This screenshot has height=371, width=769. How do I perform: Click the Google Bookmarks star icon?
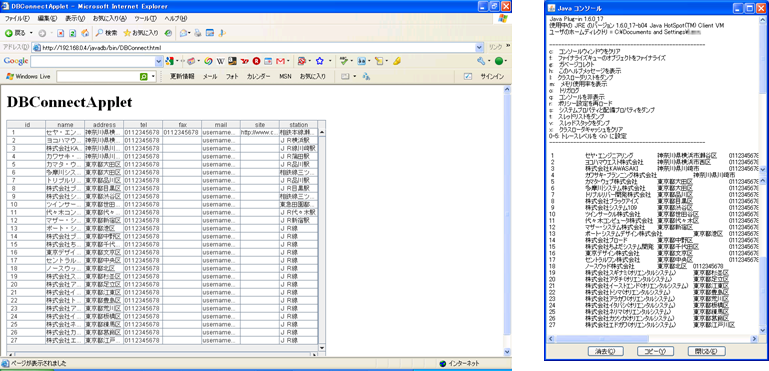[320, 61]
